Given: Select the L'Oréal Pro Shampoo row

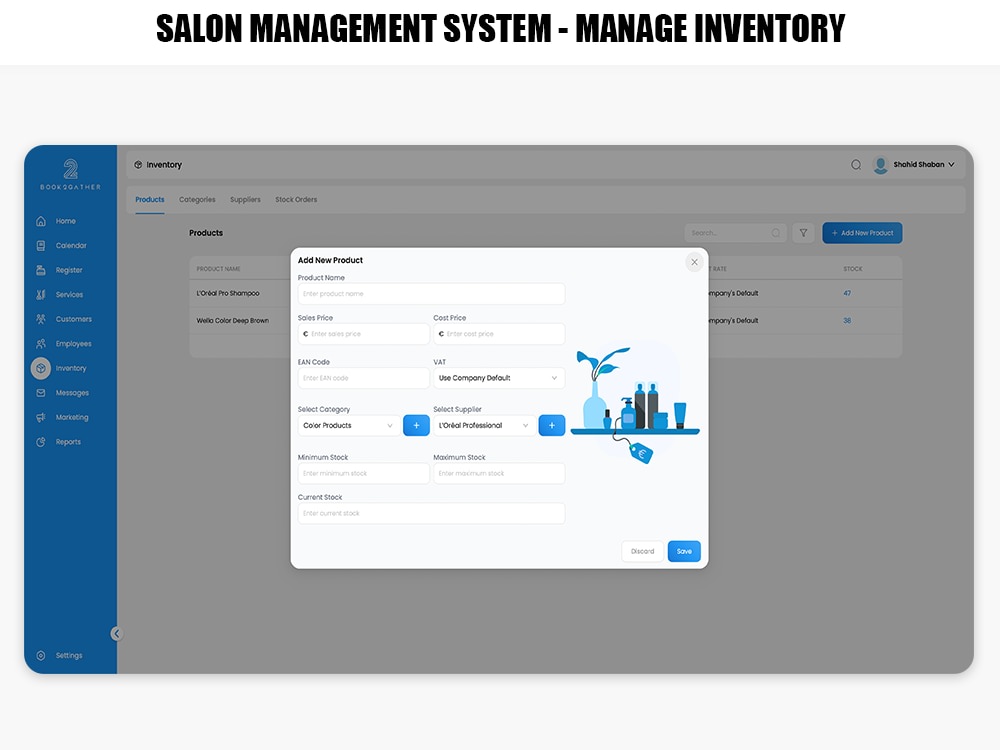Looking at the screenshot, I should (x=546, y=293).
